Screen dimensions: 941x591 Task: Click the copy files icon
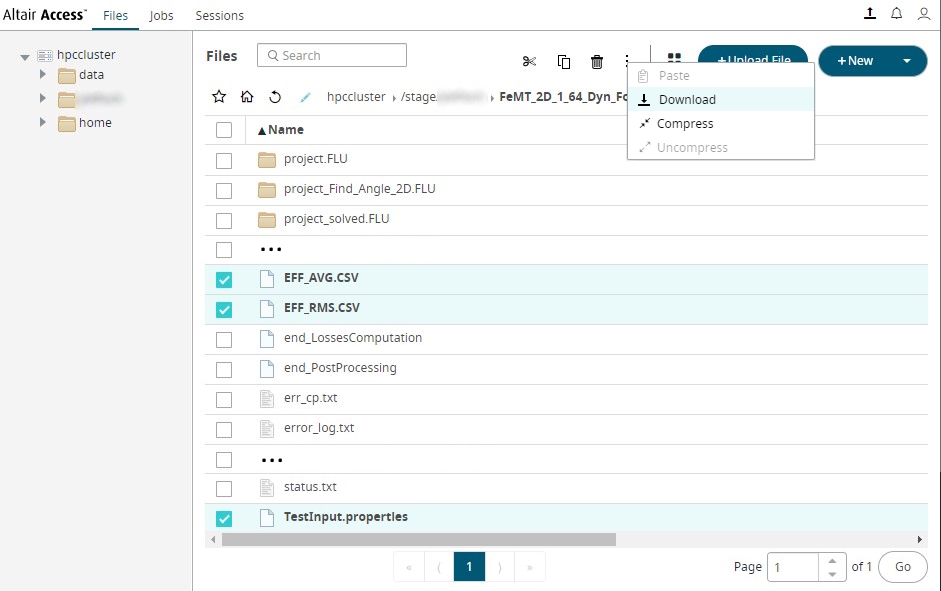[564, 62]
